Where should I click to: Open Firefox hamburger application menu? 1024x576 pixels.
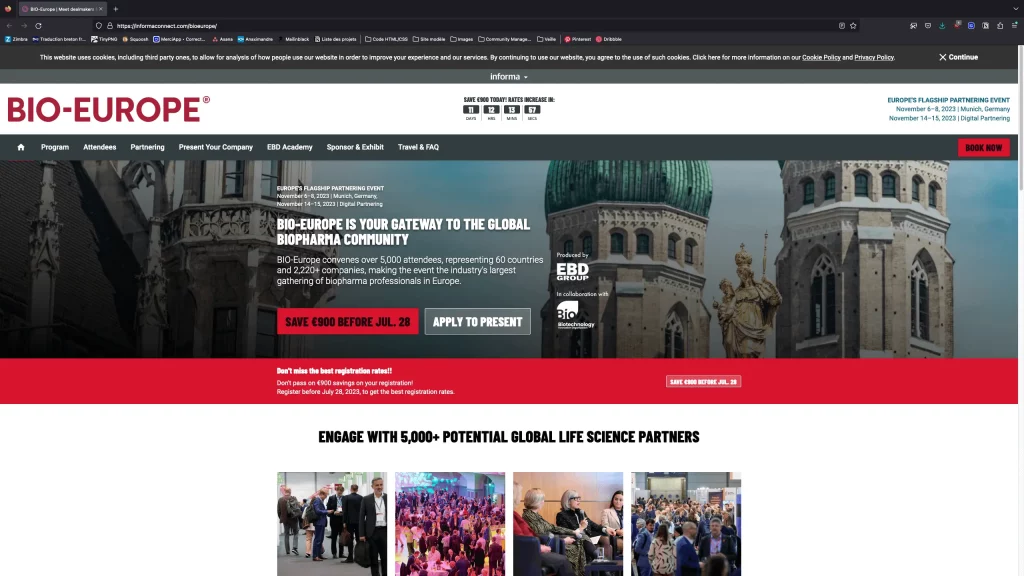click(x=1014, y=25)
